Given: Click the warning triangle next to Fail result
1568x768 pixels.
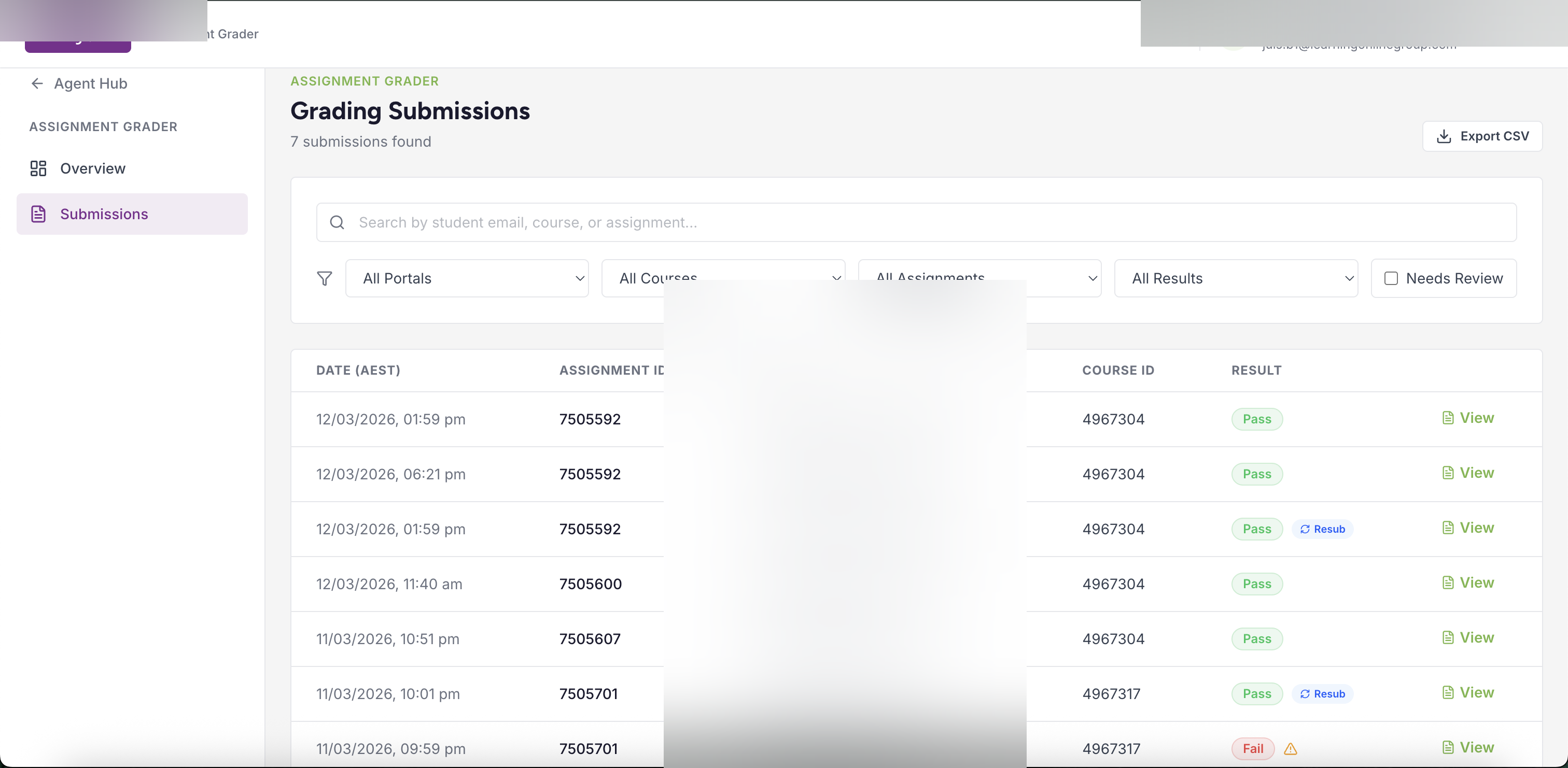Looking at the screenshot, I should pyautogui.click(x=1291, y=749).
